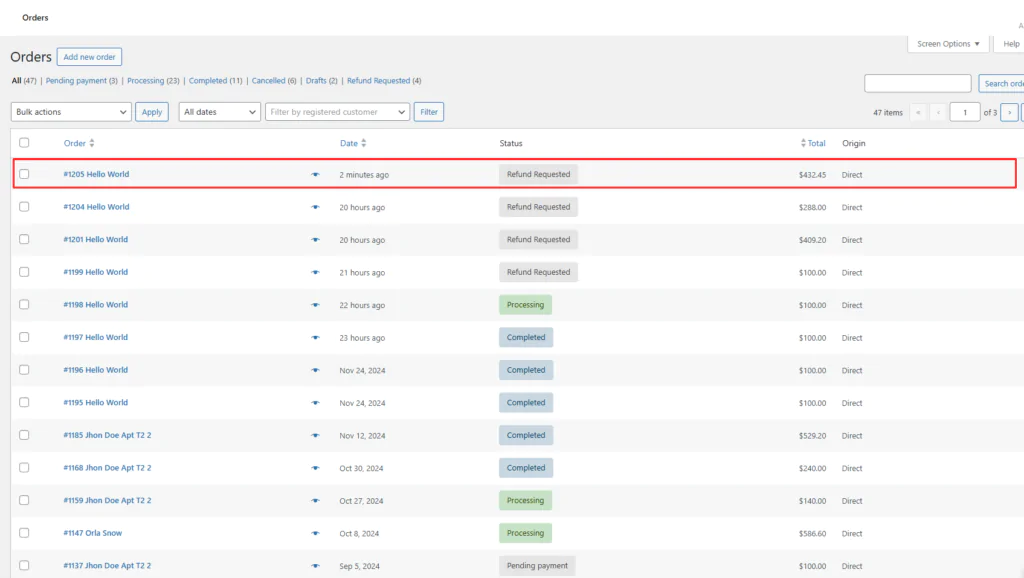The height and width of the screenshot is (578, 1024).
Task: Click the Search orders button
Action: click(x=1001, y=84)
